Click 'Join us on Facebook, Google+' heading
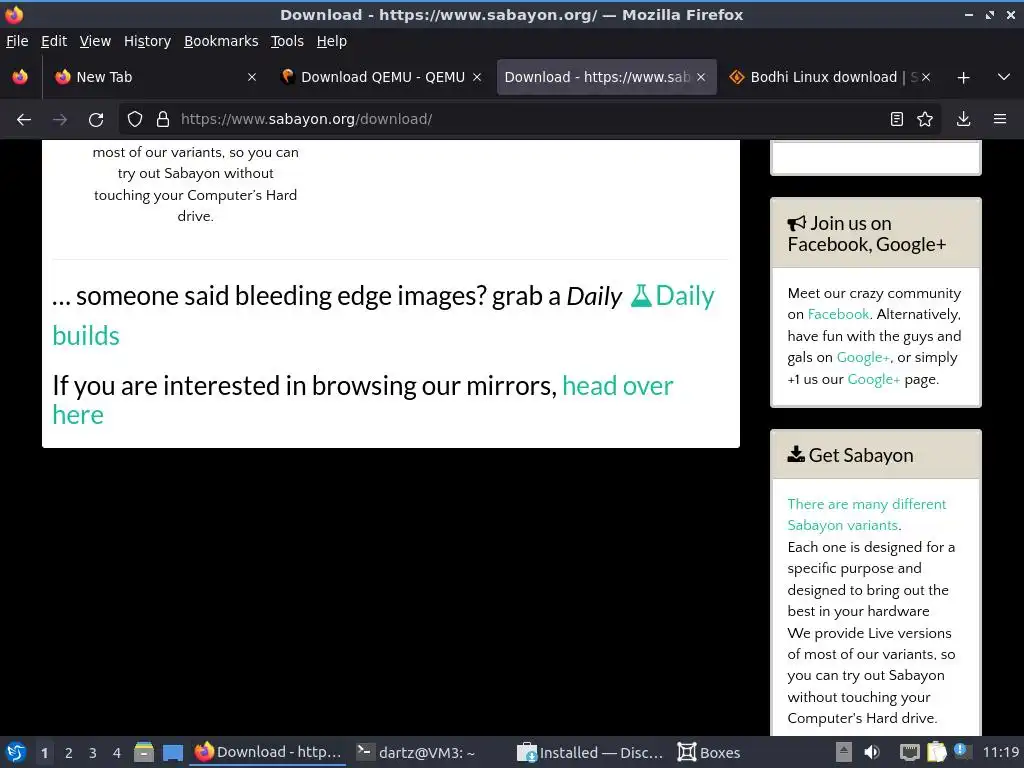The image size is (1024, 768). click(x=866, y=234)
